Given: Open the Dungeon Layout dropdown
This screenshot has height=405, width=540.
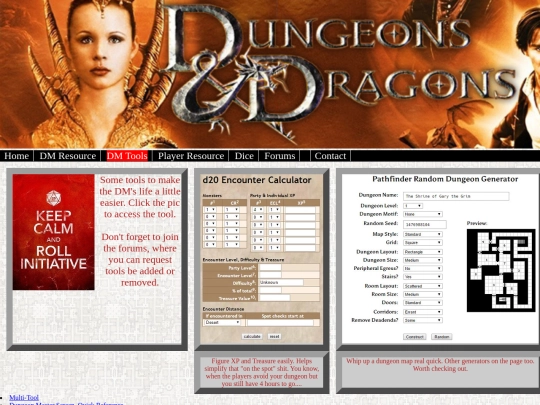Looking at the screenshot, I should 423,252.
